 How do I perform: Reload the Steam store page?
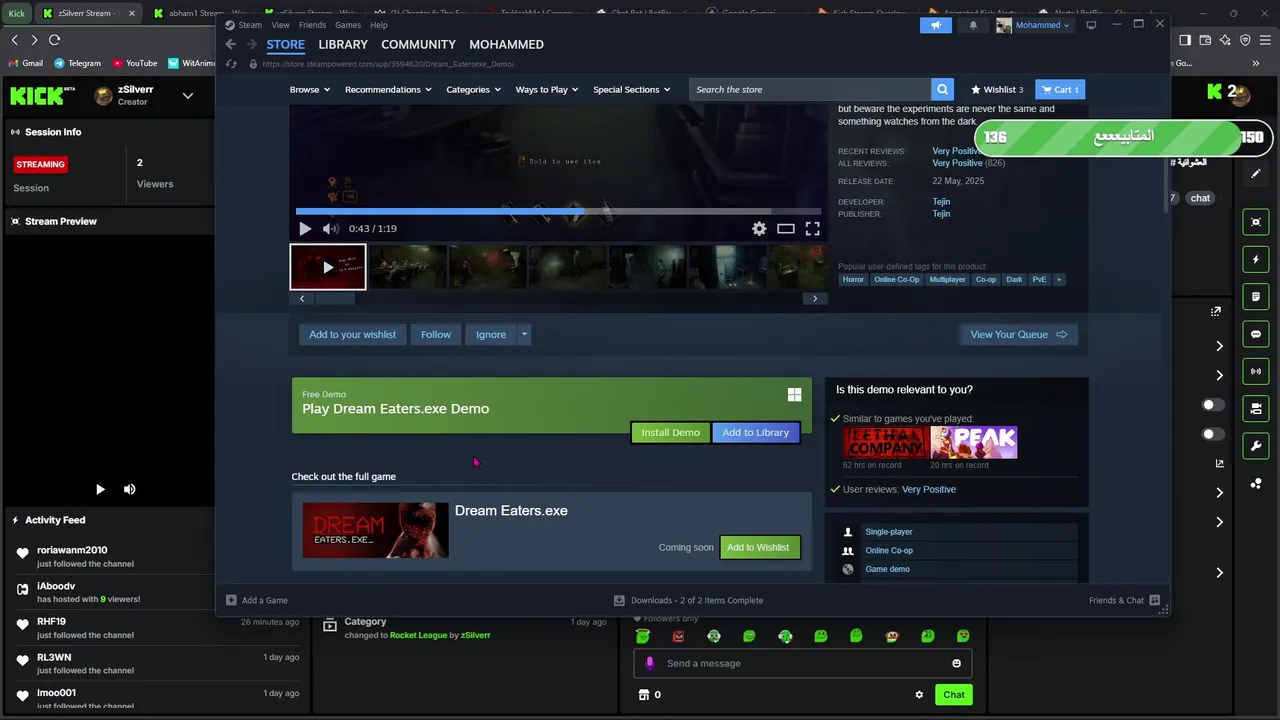coord(231,64)
